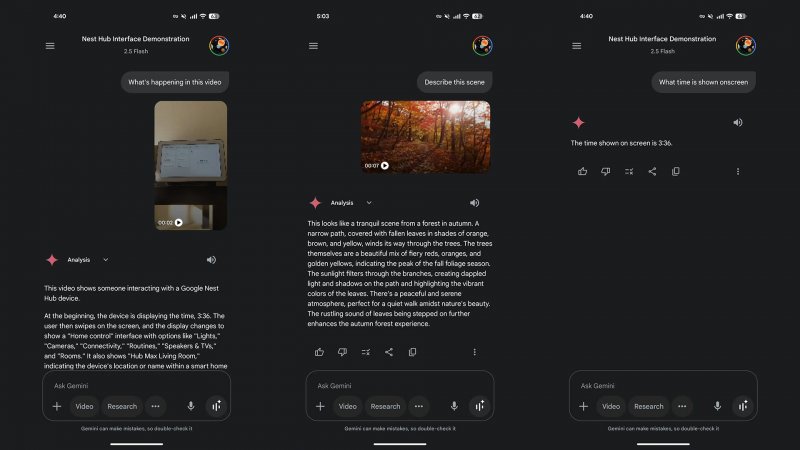Open more tools ellipsis in middle screen
The image size is (800, 450).
click(419, 407)
